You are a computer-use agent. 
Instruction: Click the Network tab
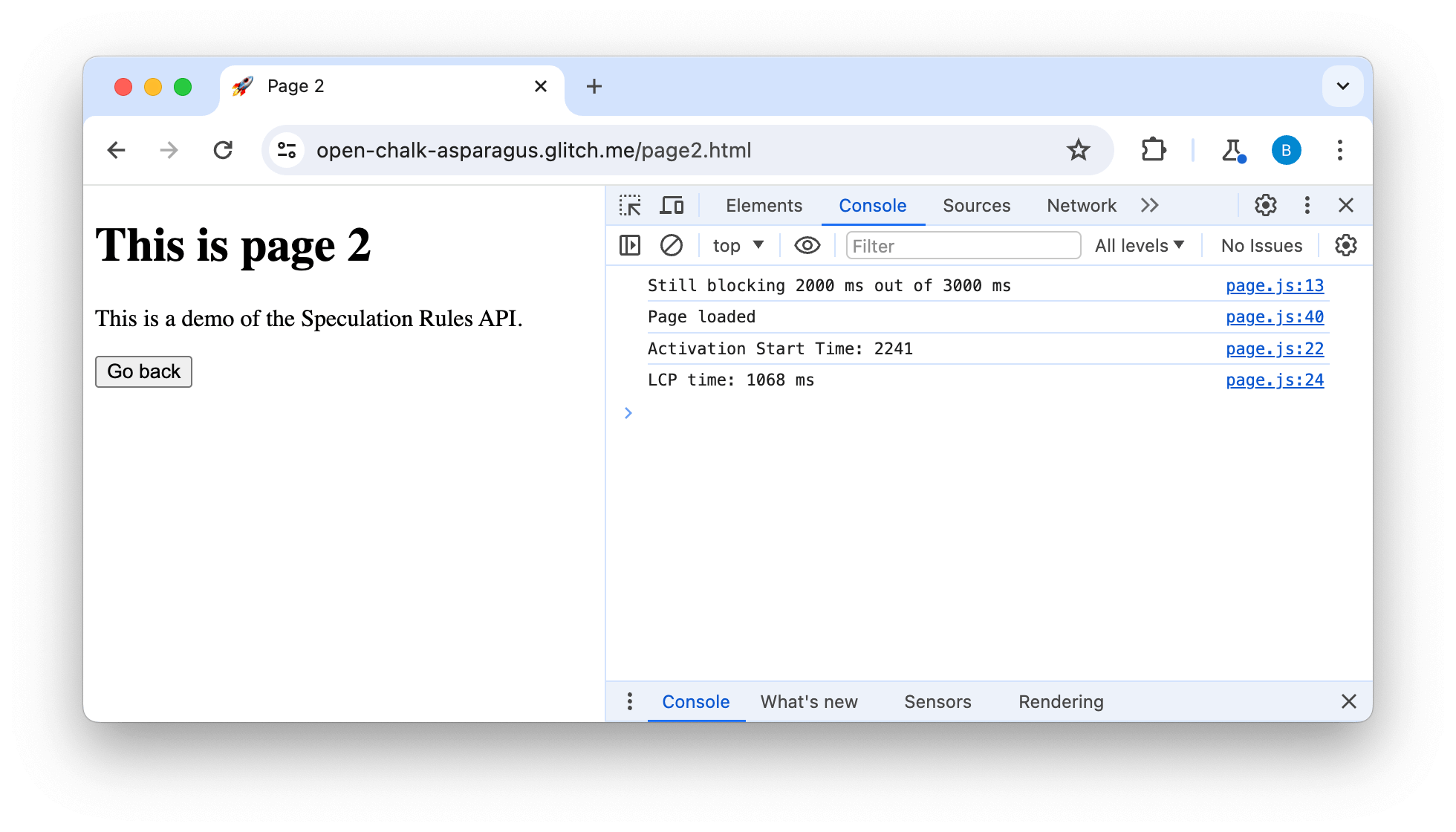coord(1081,205)
